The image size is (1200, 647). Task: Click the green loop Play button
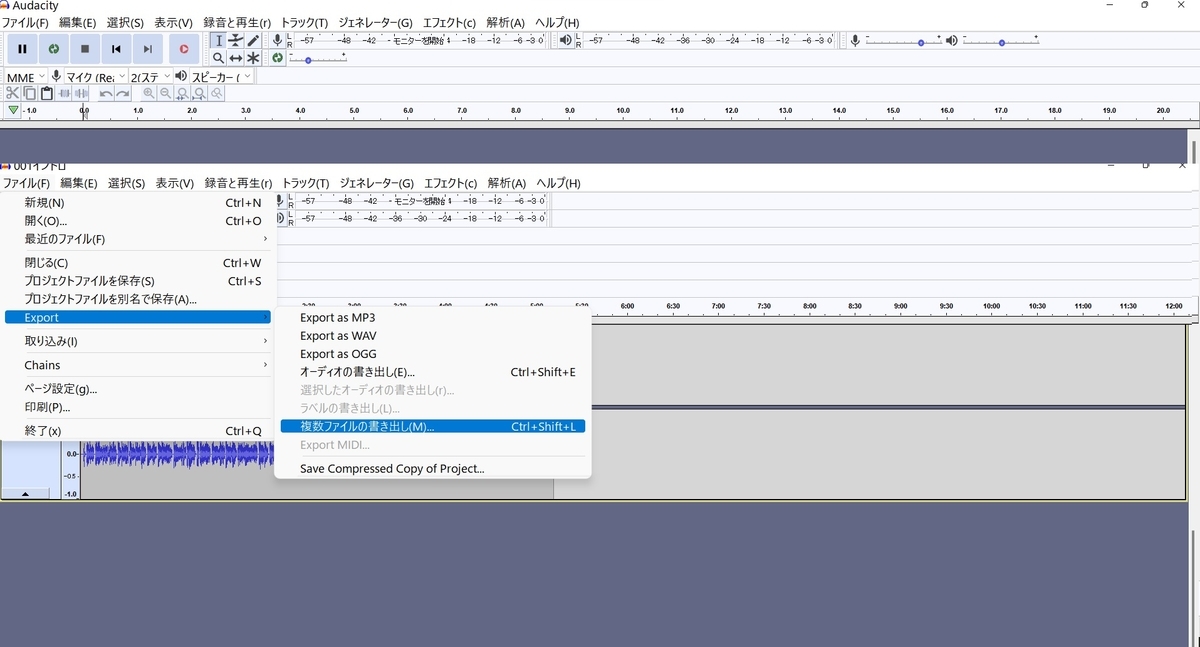pos(54,48)
